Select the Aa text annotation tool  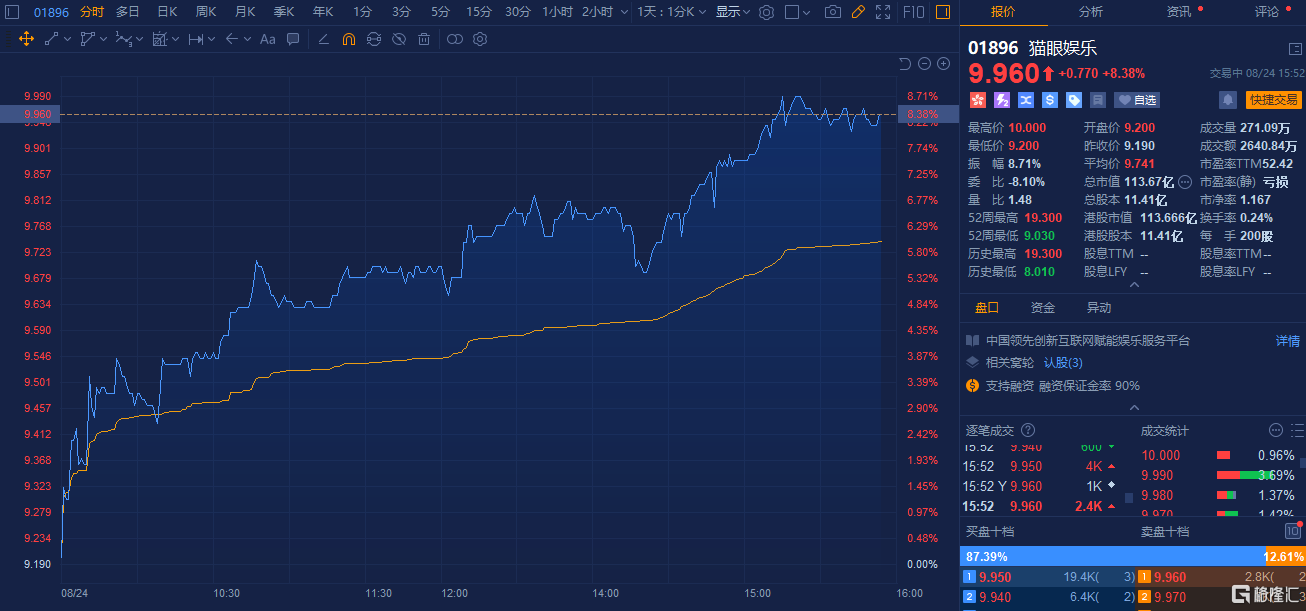(267, 39)
